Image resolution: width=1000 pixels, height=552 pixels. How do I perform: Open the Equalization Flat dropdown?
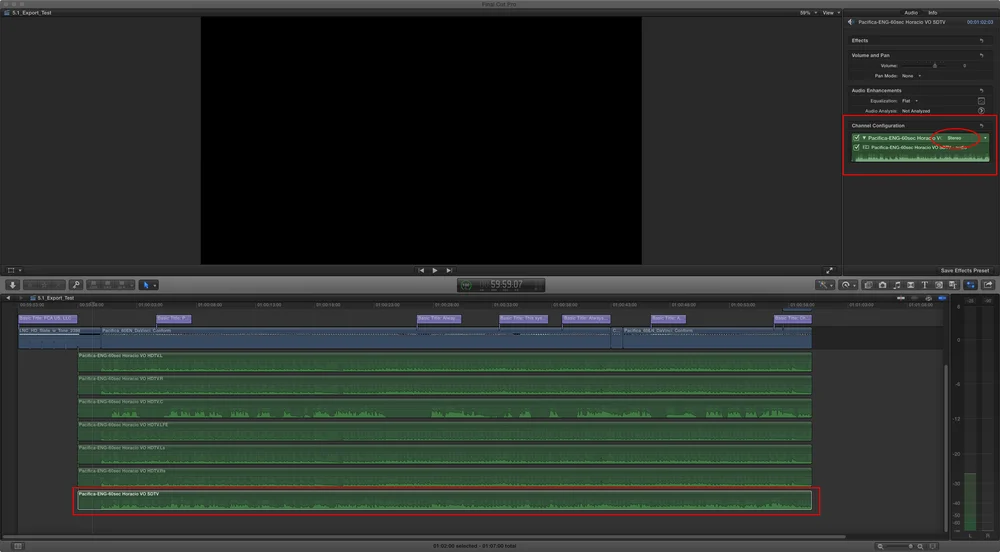(x=910, y=101)
